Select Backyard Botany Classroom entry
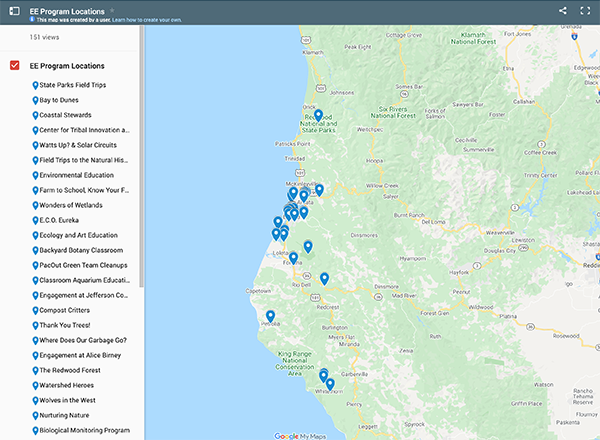Viewport: 600px width, 440px height. 81,250
